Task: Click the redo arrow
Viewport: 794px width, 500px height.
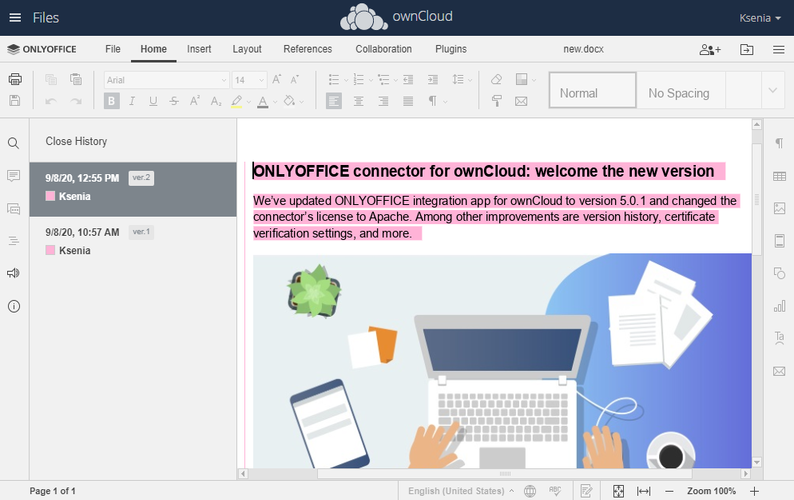Action: [76, 101]
